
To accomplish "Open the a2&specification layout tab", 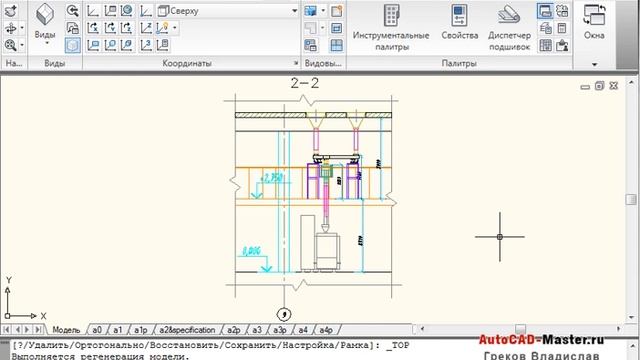I will (187, 330).
